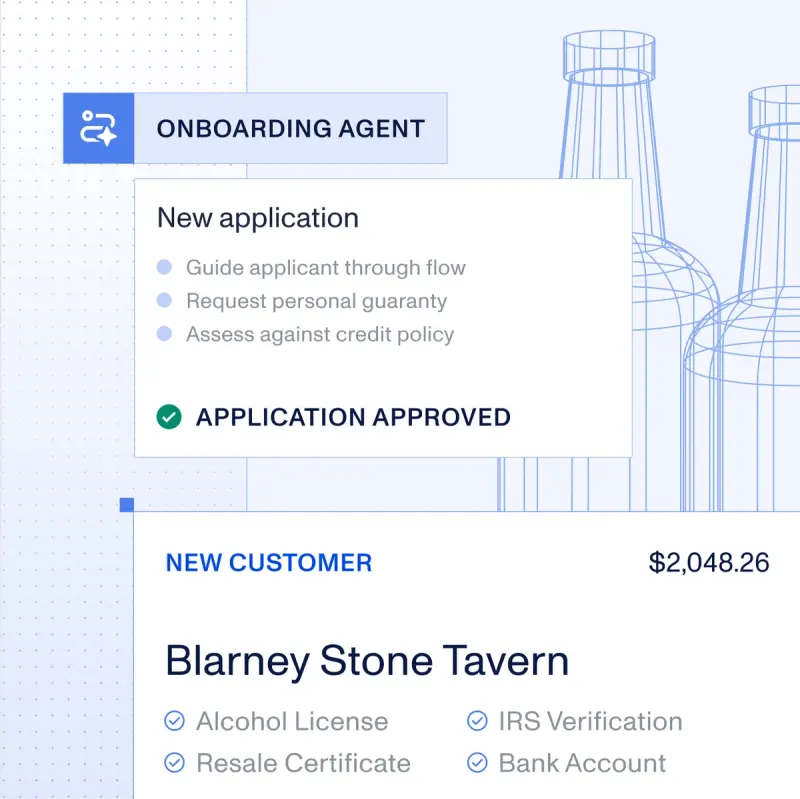Click the green Application Approved checkmark icon
The width and height of the screenshot is (800, 799).
169,417
